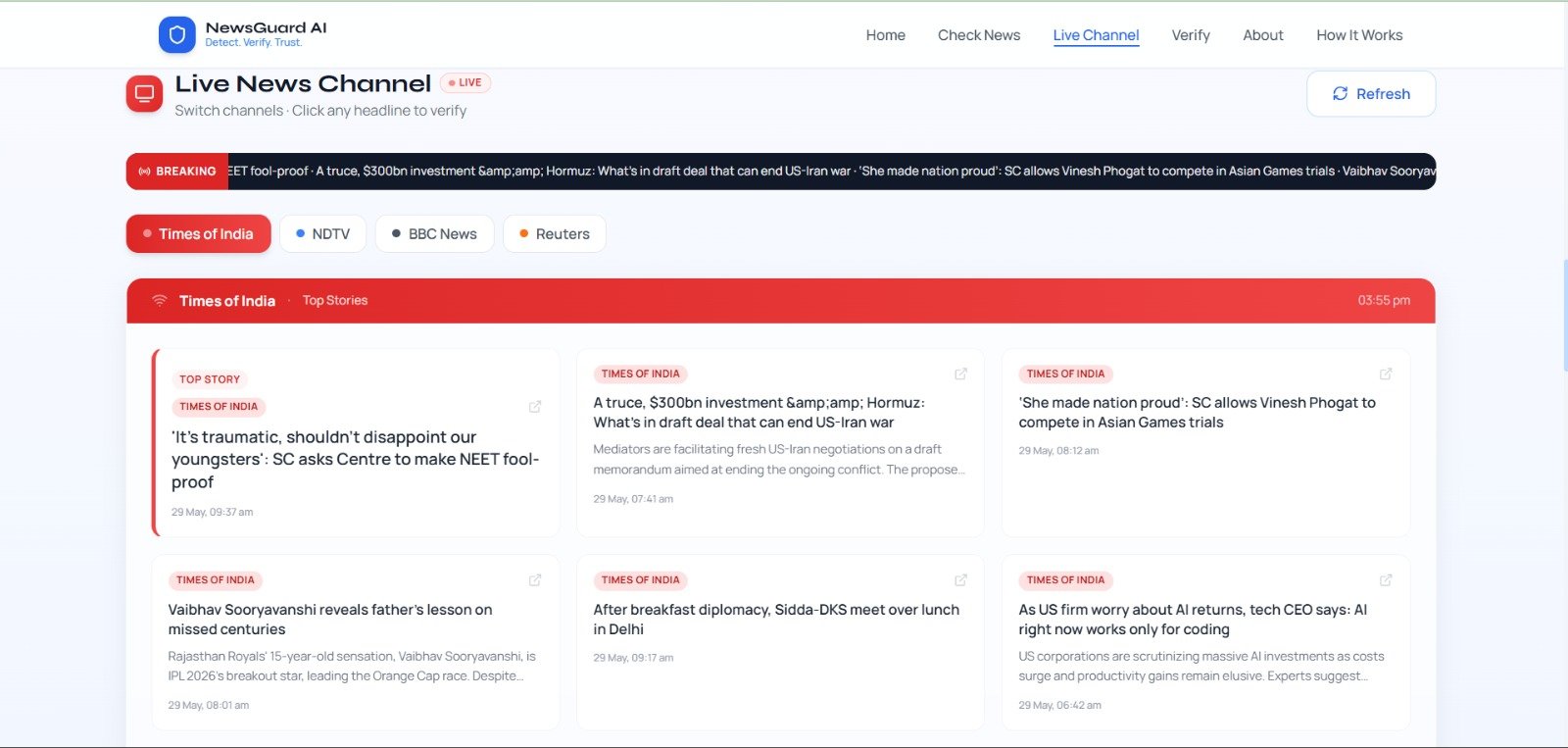Open external link icon on AI returns story
Image resolution: width=1568 pixels, height=748 pixels.
pyautogui.click(x=1386, y=580)
